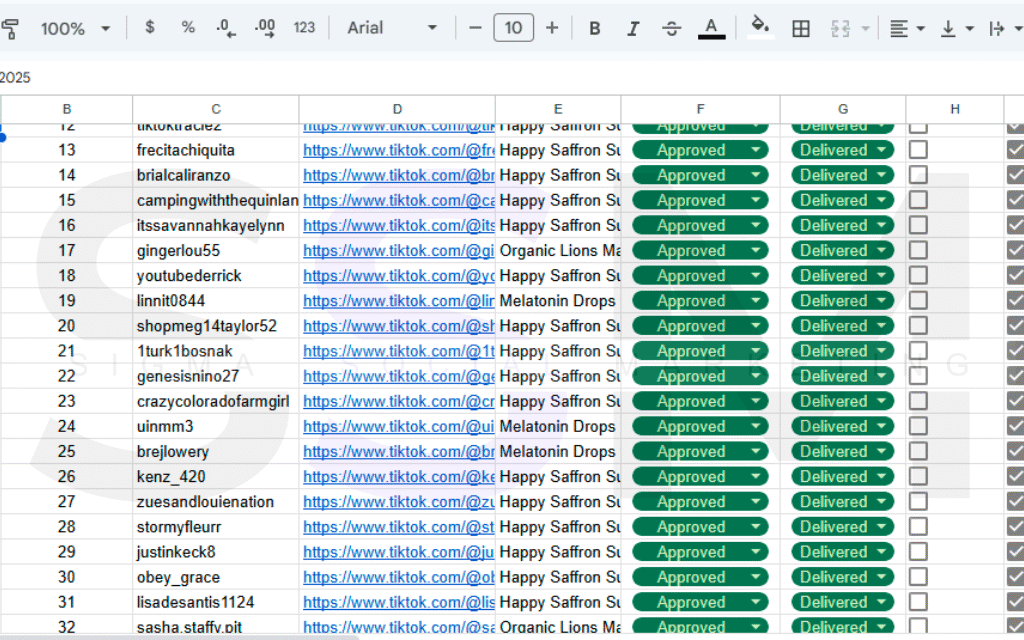The height and width of the screenshot is (640, 1024).
Task: Select column C header
Action: (x=216, y=109)
